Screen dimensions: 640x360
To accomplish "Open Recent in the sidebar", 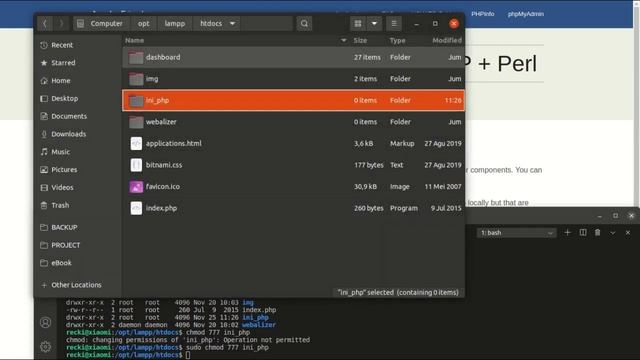I will tap(62, 45).
